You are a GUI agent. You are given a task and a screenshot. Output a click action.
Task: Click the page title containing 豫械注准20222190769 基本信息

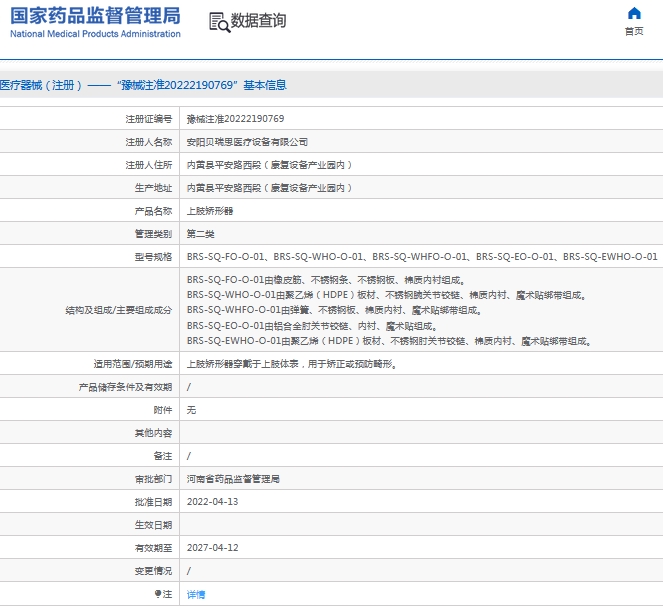click(143, 85)
